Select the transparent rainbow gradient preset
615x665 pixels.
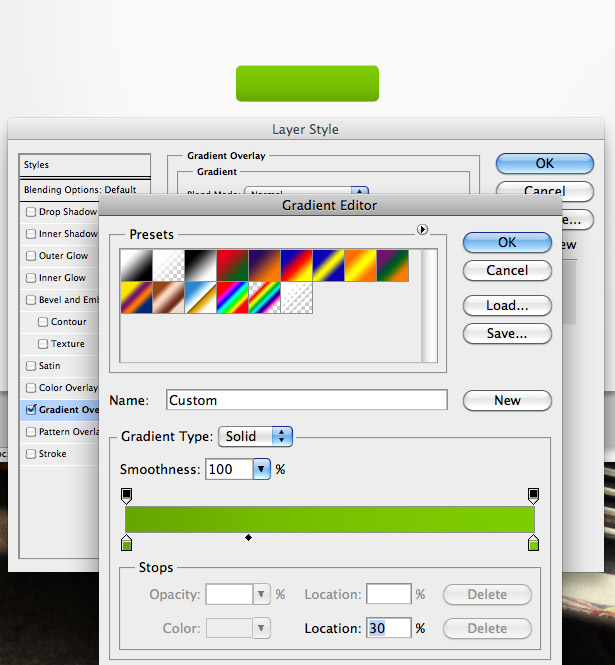pos(265,298)
